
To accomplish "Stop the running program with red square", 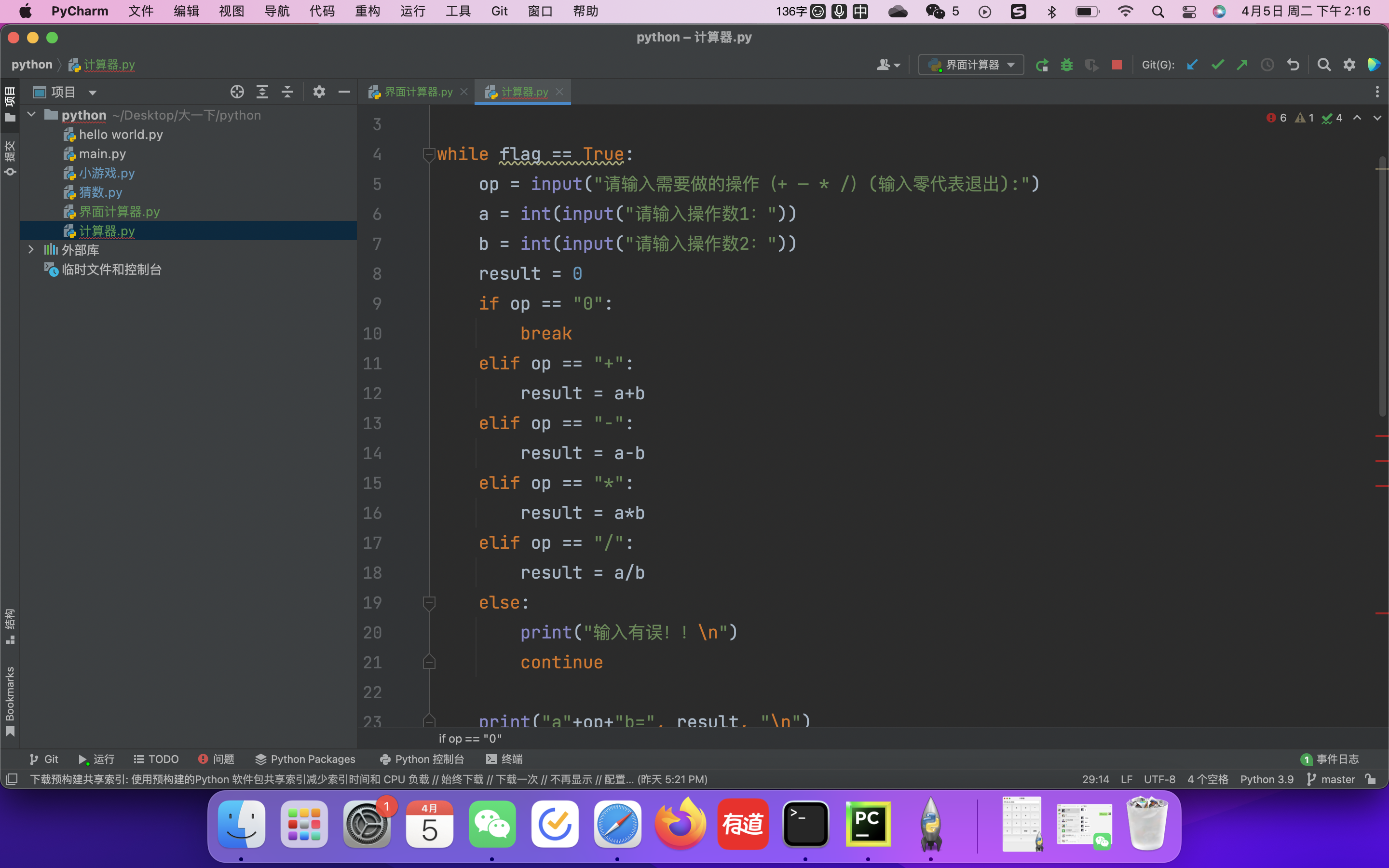I will click(1117, 65).
